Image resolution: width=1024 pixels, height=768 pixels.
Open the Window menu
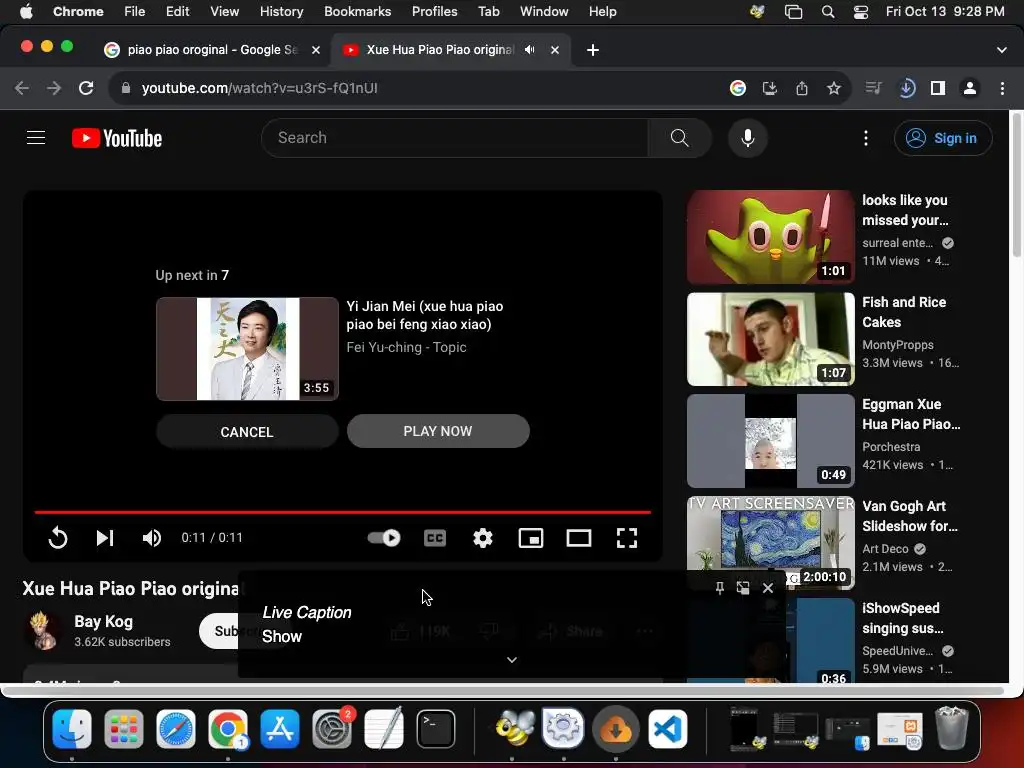pyautogui.click(x=544, y=11)
